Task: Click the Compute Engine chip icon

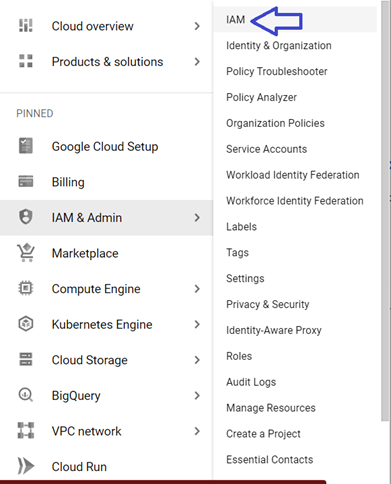Action: tap(26, 288)
